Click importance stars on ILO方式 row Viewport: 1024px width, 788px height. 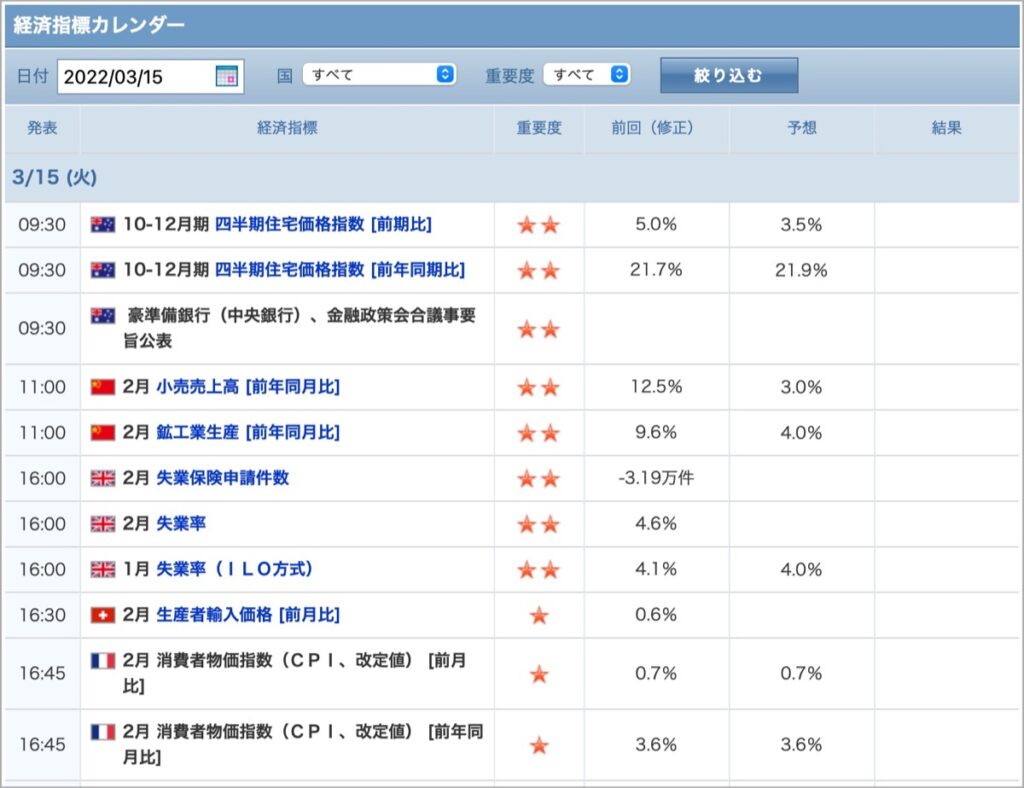pos(539,570)
